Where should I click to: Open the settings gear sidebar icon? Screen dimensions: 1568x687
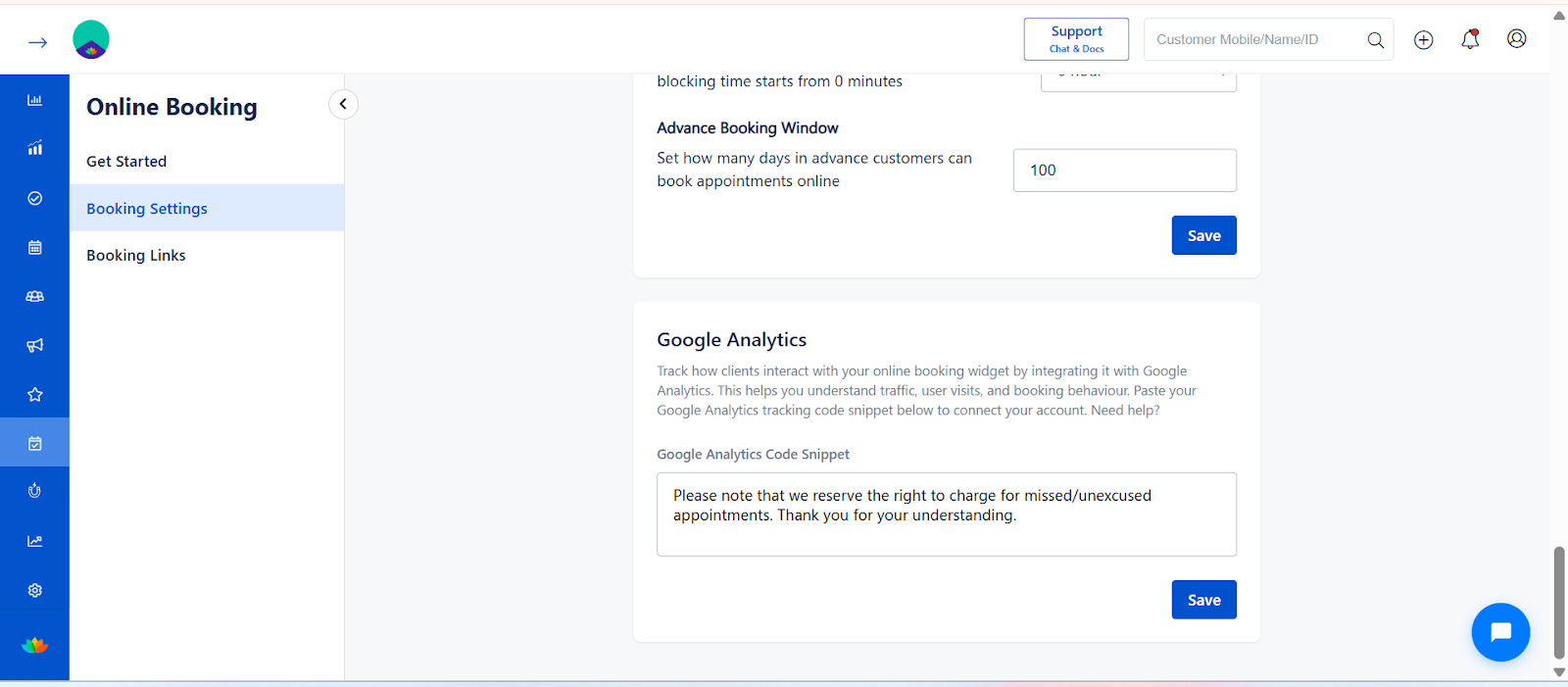pyautogui.click(x=34, y=590)
